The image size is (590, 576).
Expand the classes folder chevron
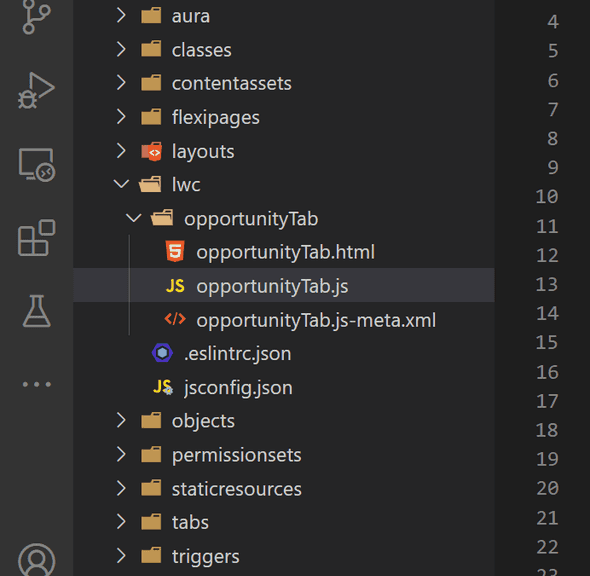pyautogui.click(x=121, y=49)
